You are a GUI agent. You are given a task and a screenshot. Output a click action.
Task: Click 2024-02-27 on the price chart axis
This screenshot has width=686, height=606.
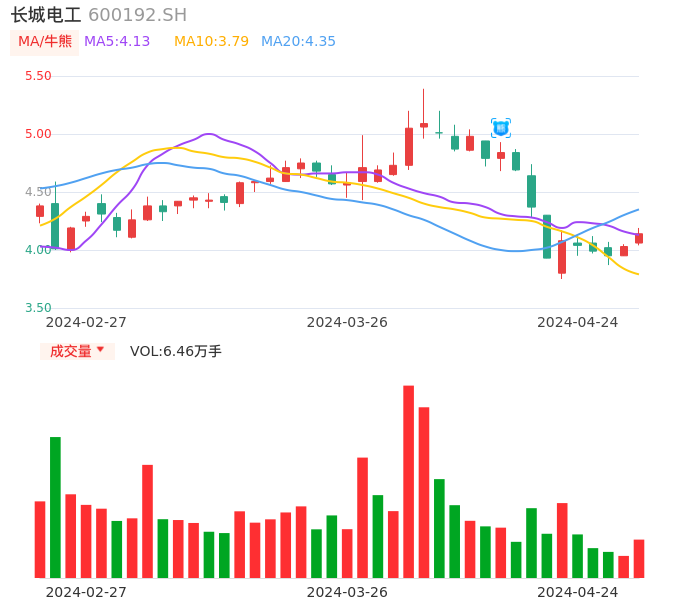pos(86,322)
